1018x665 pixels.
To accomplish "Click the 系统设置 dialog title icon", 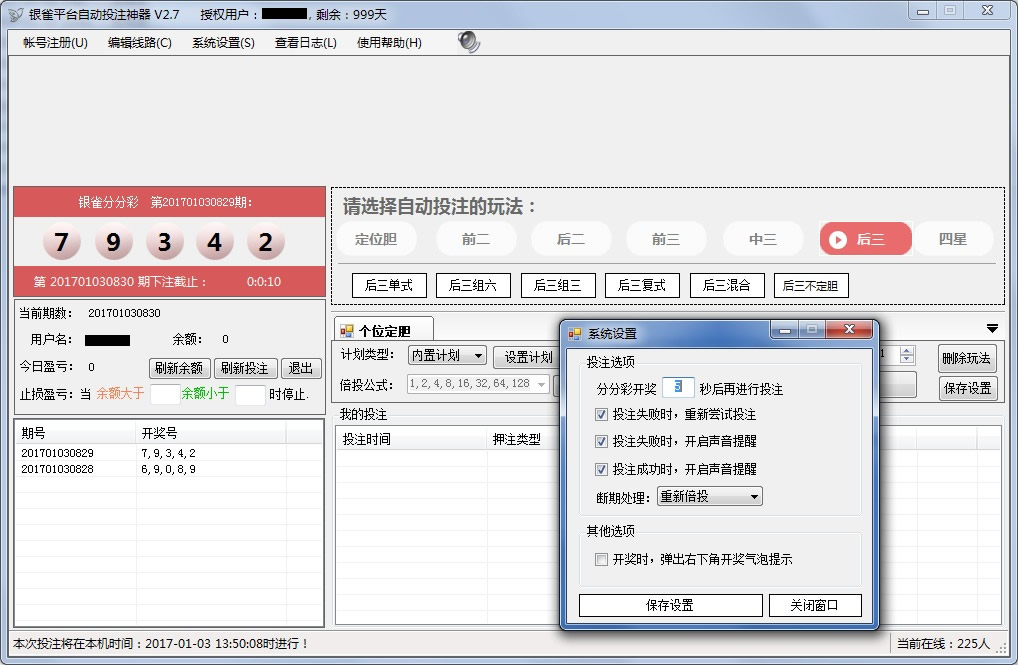I will coord(575,333).
